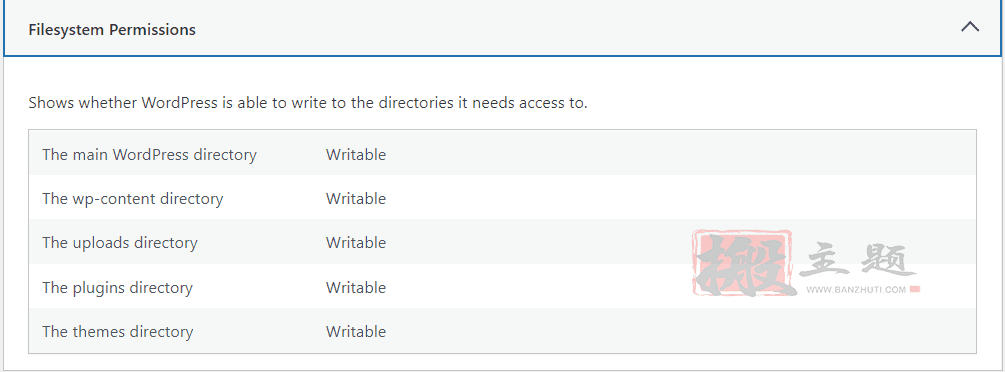Select 'The wp-content directory' label

tap(133, 199)
